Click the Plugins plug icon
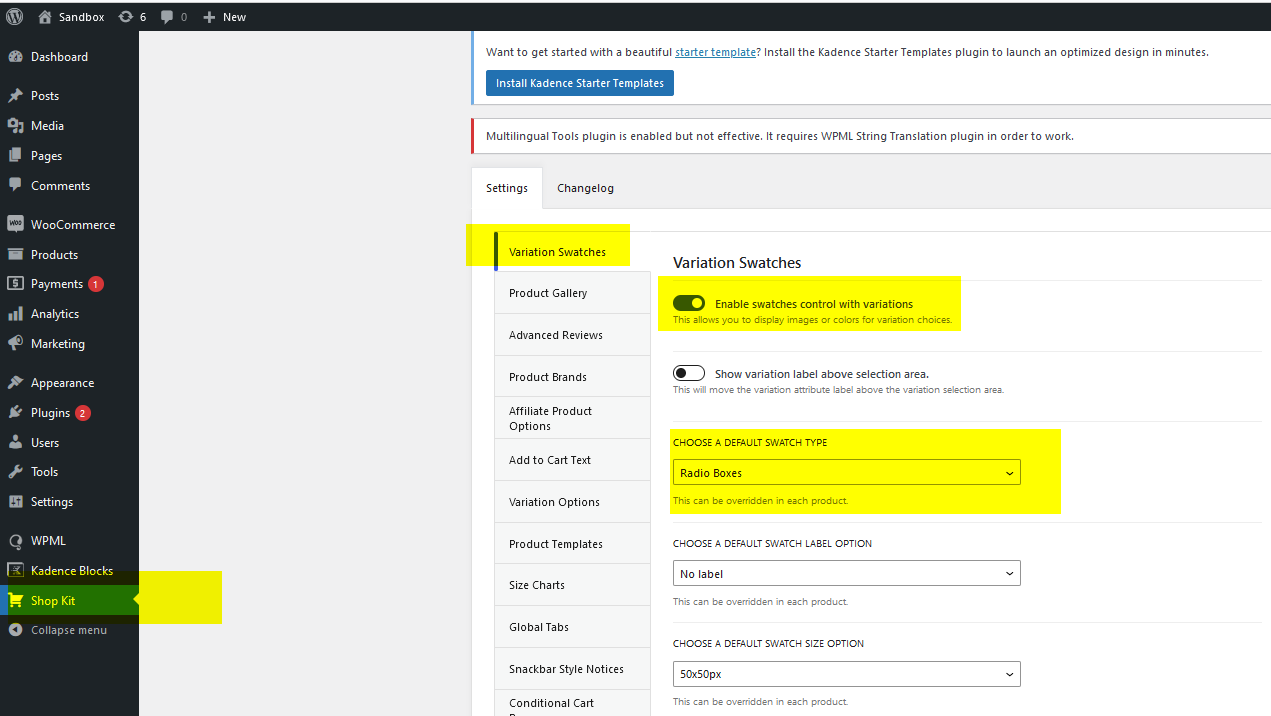This screenshot has width=1271, height=716. tap(15, 413)
